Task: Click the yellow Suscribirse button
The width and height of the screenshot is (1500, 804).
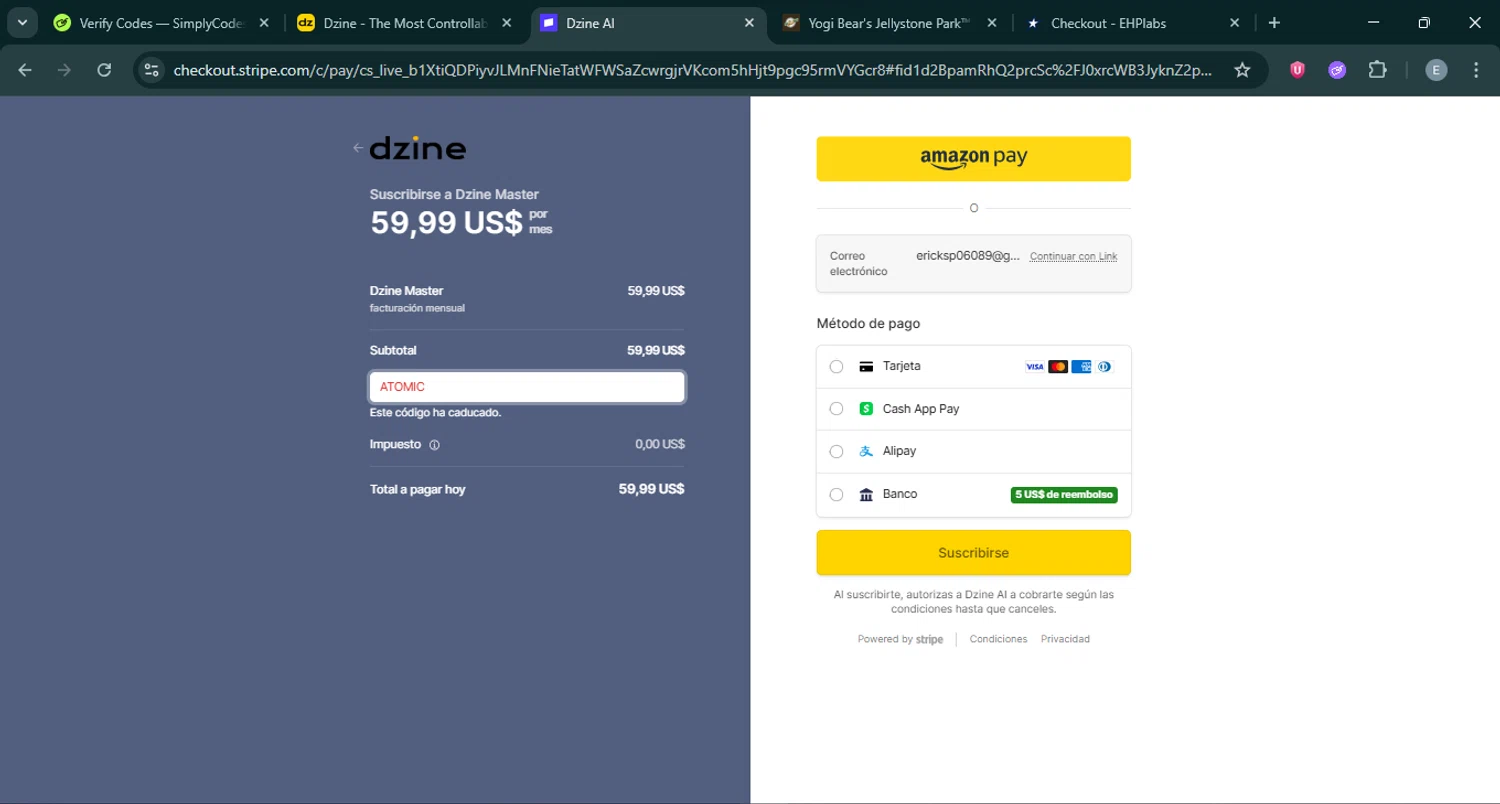Action: 973,553
